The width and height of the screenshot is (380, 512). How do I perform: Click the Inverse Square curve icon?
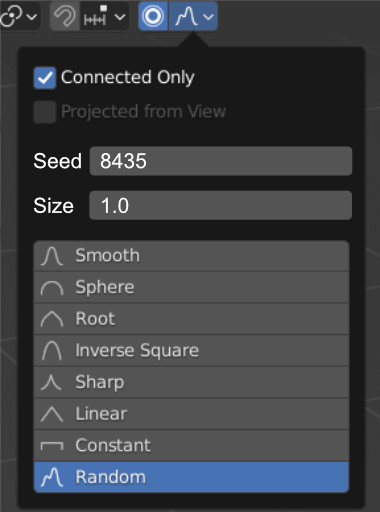[52, 350]
